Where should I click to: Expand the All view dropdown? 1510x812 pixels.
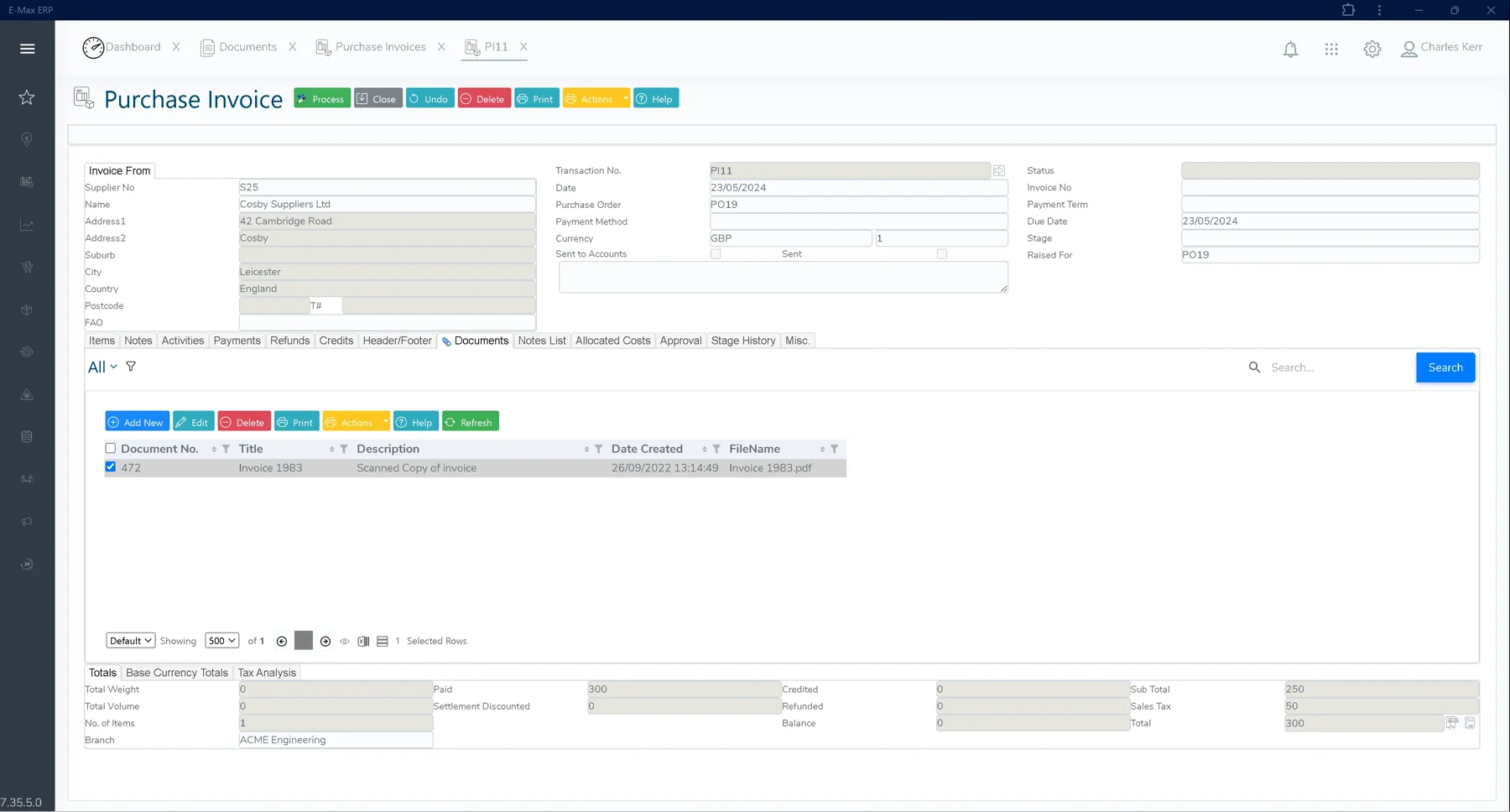102,367
